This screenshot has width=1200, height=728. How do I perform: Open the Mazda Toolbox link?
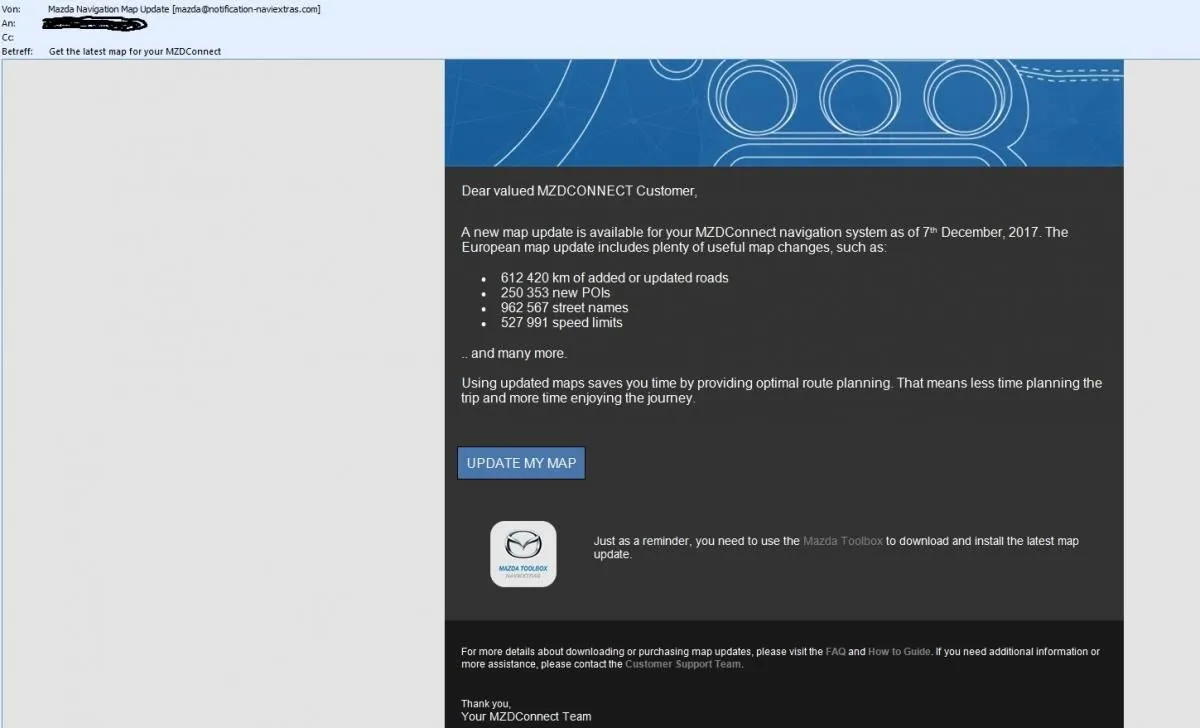(x=843, y=541)
